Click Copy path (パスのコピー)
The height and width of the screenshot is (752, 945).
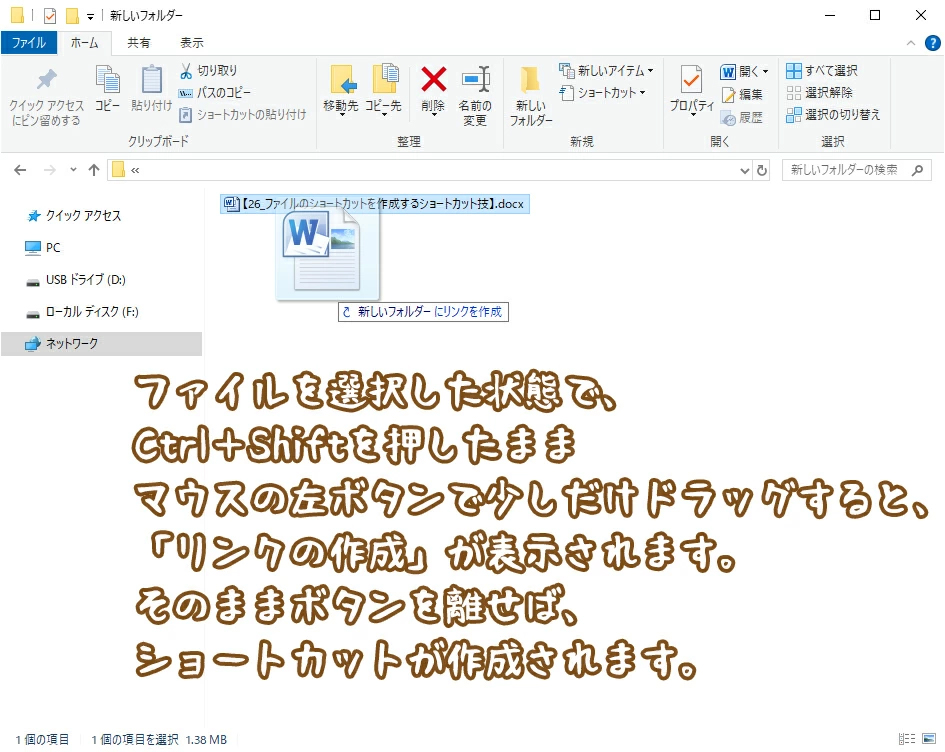214,93
